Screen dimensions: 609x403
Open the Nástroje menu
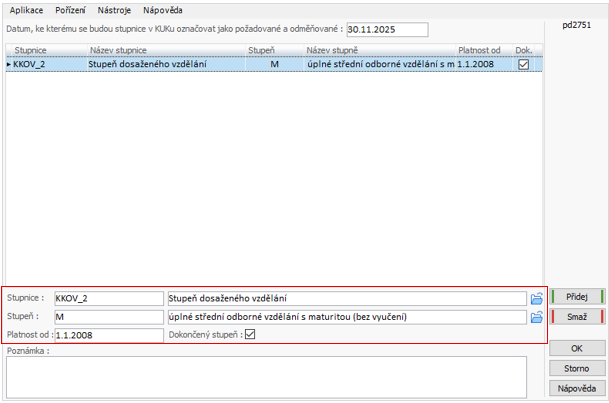click(114, 9)
